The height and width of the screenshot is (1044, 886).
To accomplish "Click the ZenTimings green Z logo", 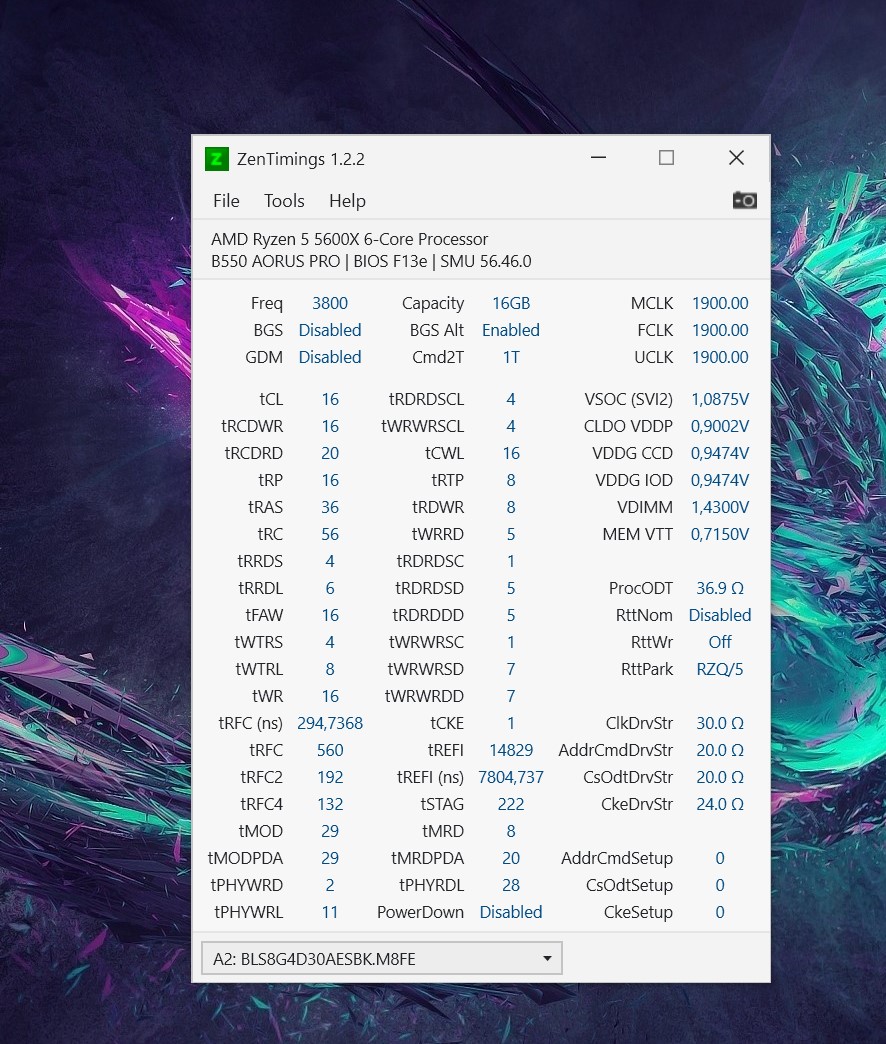I will pos(216,159).
